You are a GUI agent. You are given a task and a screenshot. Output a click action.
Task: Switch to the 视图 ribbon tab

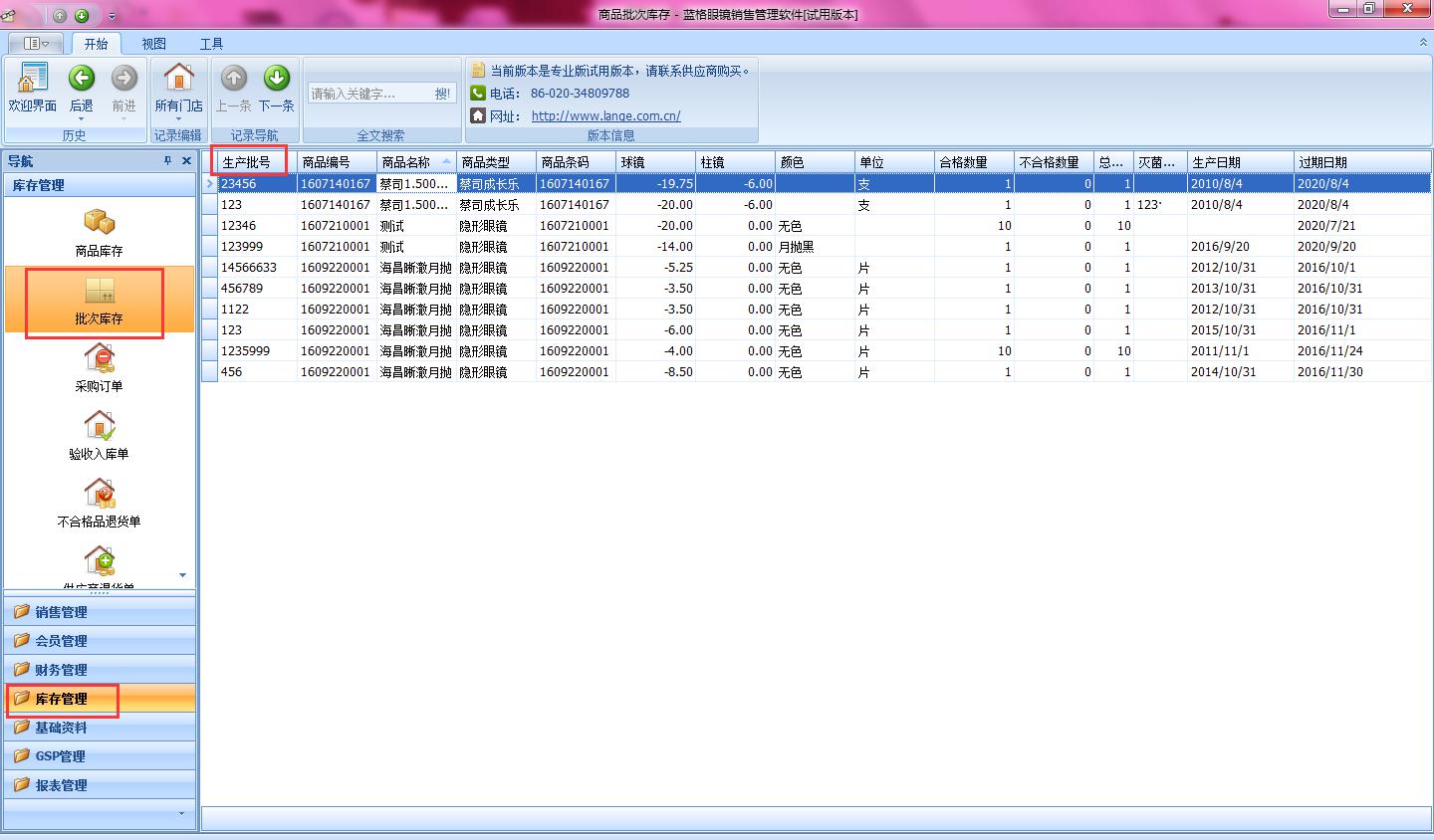click(x=153, y=44)
